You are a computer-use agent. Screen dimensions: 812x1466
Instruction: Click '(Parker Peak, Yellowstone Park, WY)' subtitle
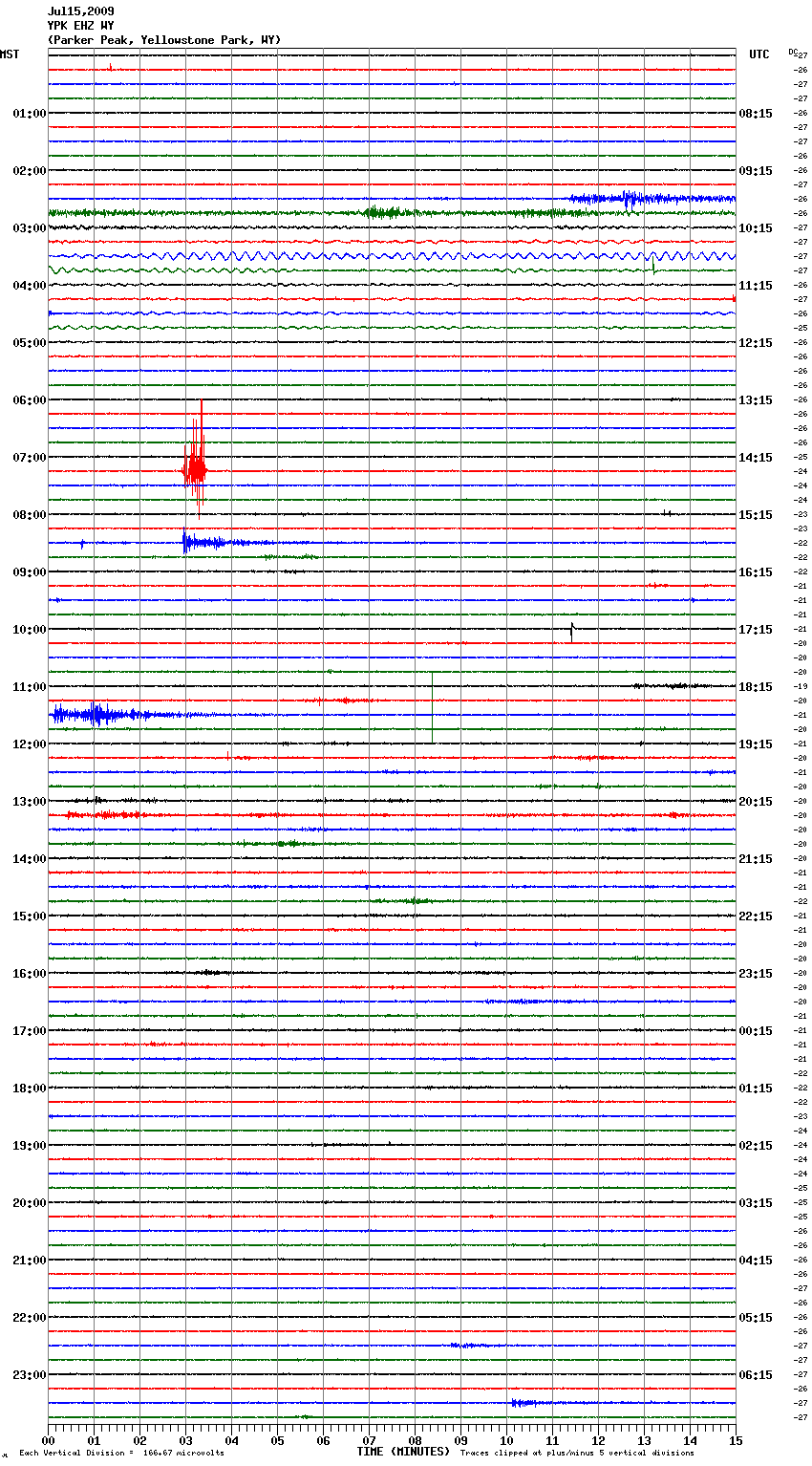164,40
